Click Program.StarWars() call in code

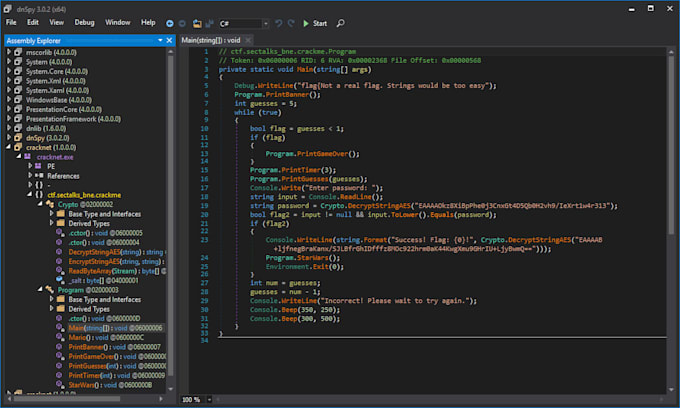303,258
